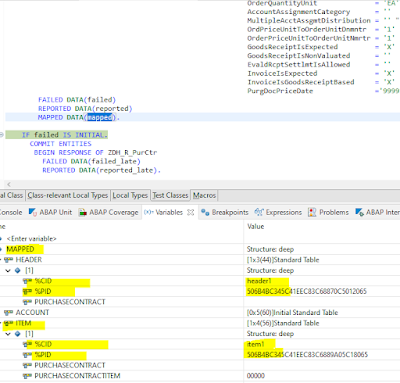Click 'FAILED DATA(failed_late)' code line
Viewport: 400px width, 383px height.
91,161
